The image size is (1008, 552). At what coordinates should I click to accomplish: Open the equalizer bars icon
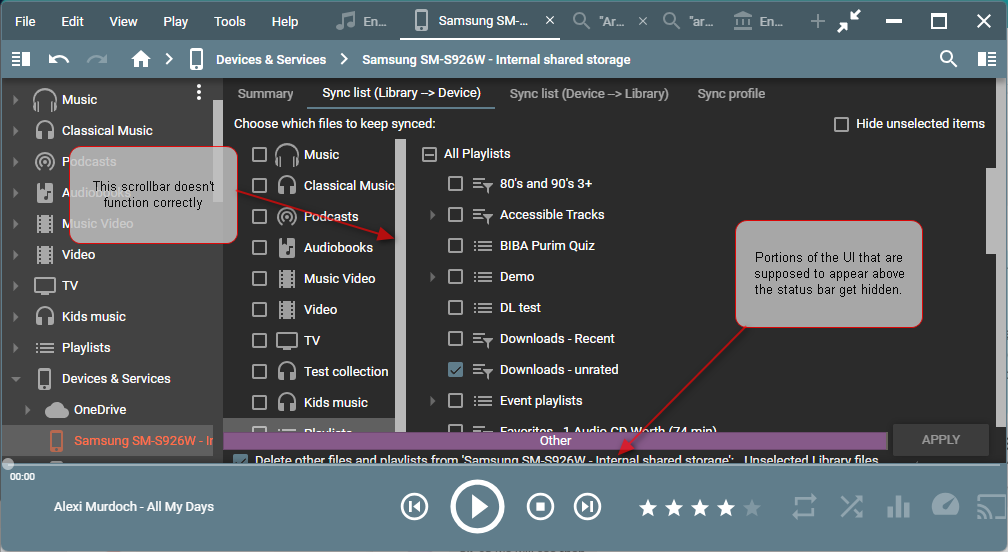coord(898,507)
